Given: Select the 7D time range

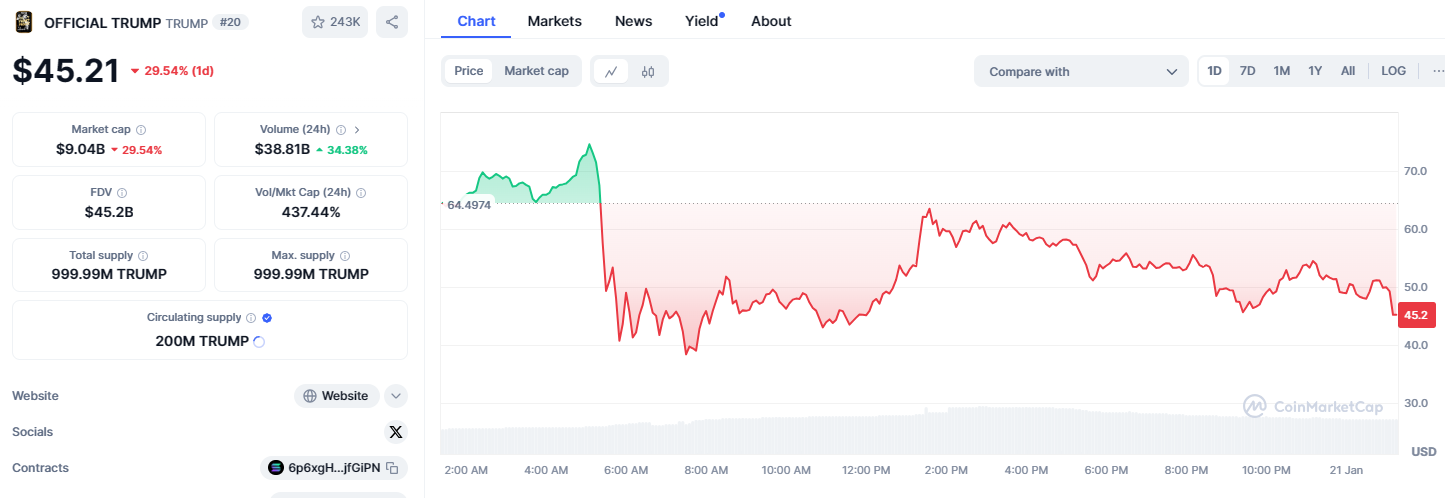Looking at the screenshot, I should 1247,71.
